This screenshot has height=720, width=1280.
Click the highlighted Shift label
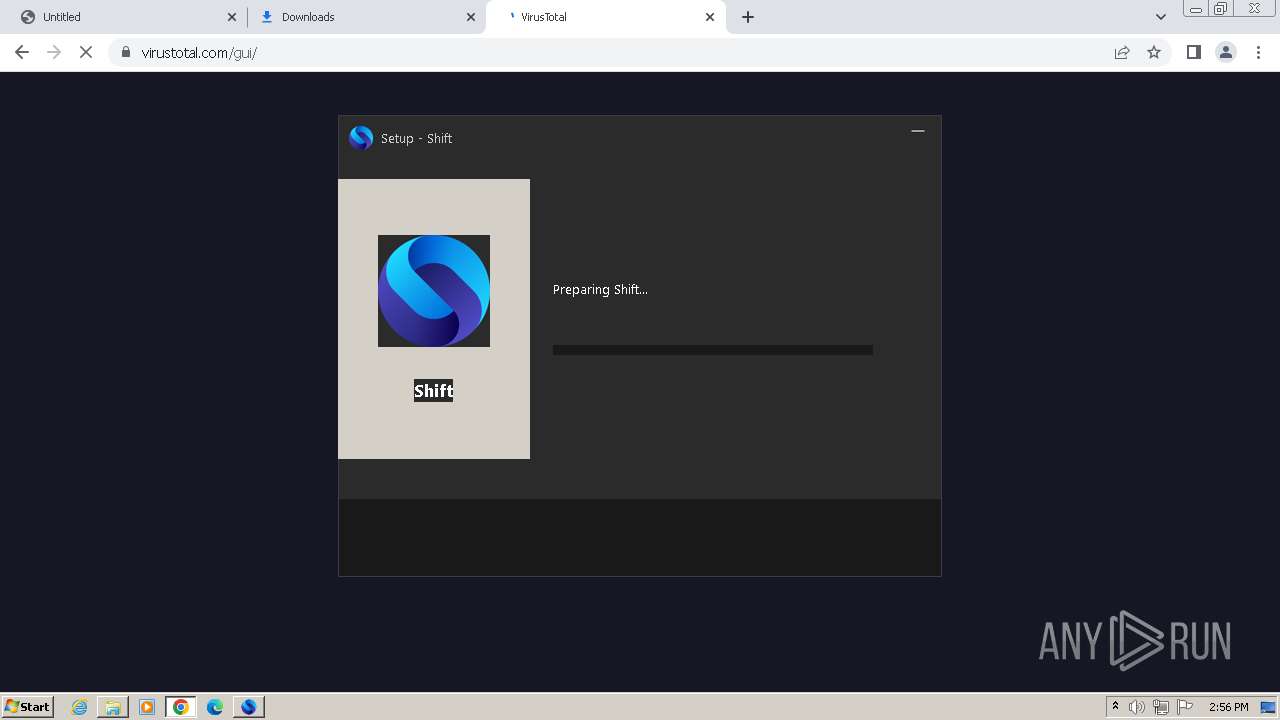(x=434, y=391)
